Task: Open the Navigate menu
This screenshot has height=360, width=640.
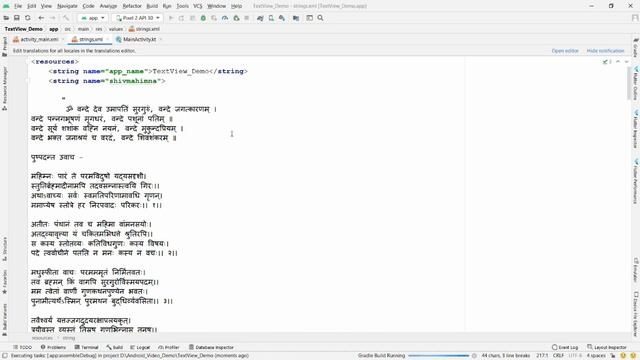Action: click(x=67, y=6)
